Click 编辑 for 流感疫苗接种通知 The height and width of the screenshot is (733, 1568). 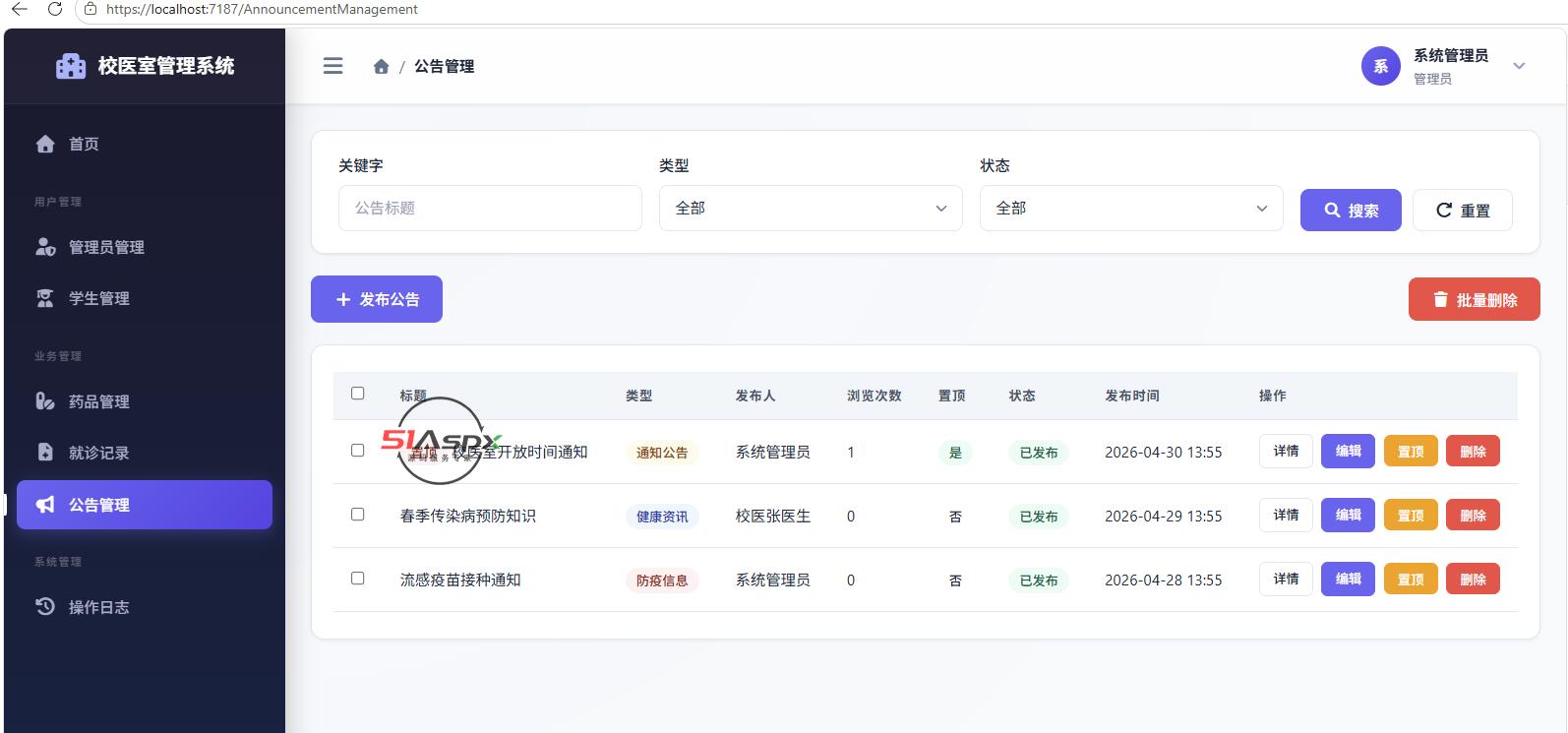(1348, 580)
